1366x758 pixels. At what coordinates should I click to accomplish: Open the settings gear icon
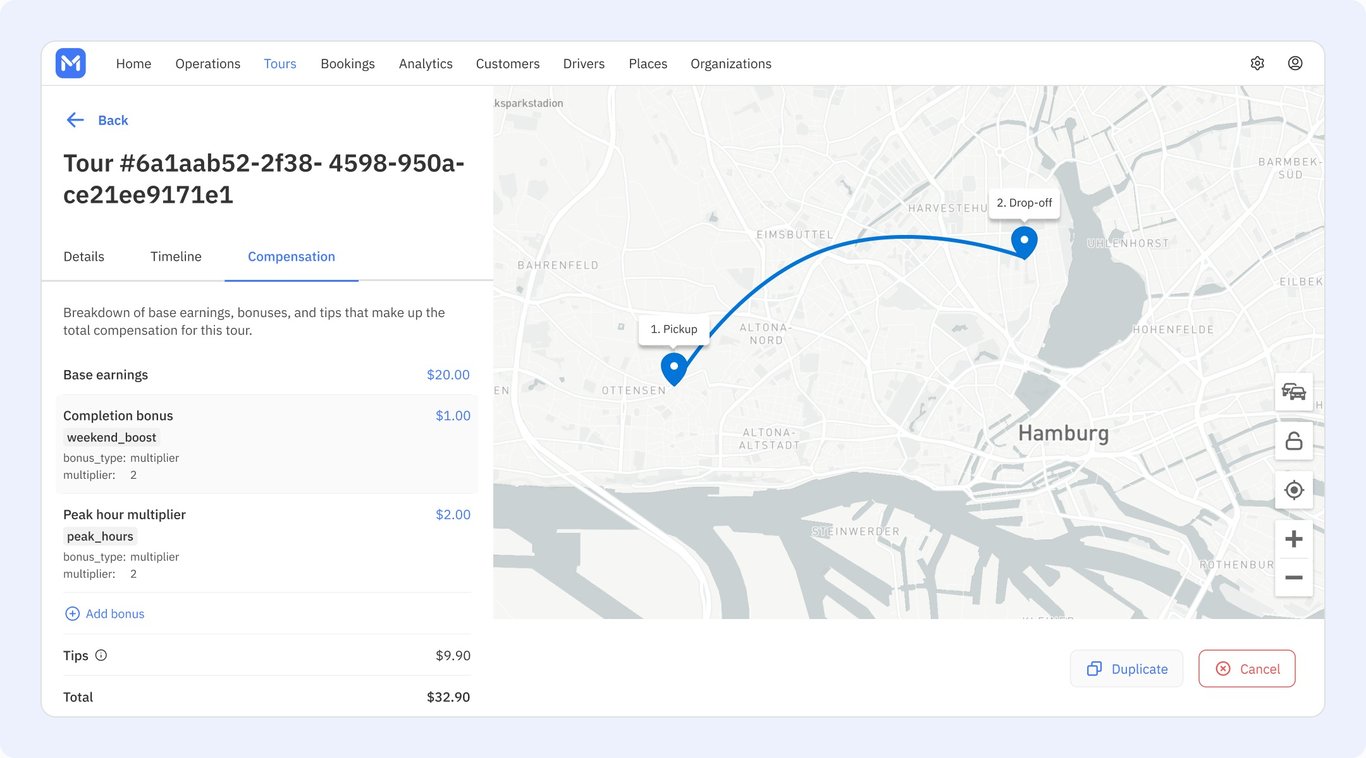click(x=1257, y=63)
